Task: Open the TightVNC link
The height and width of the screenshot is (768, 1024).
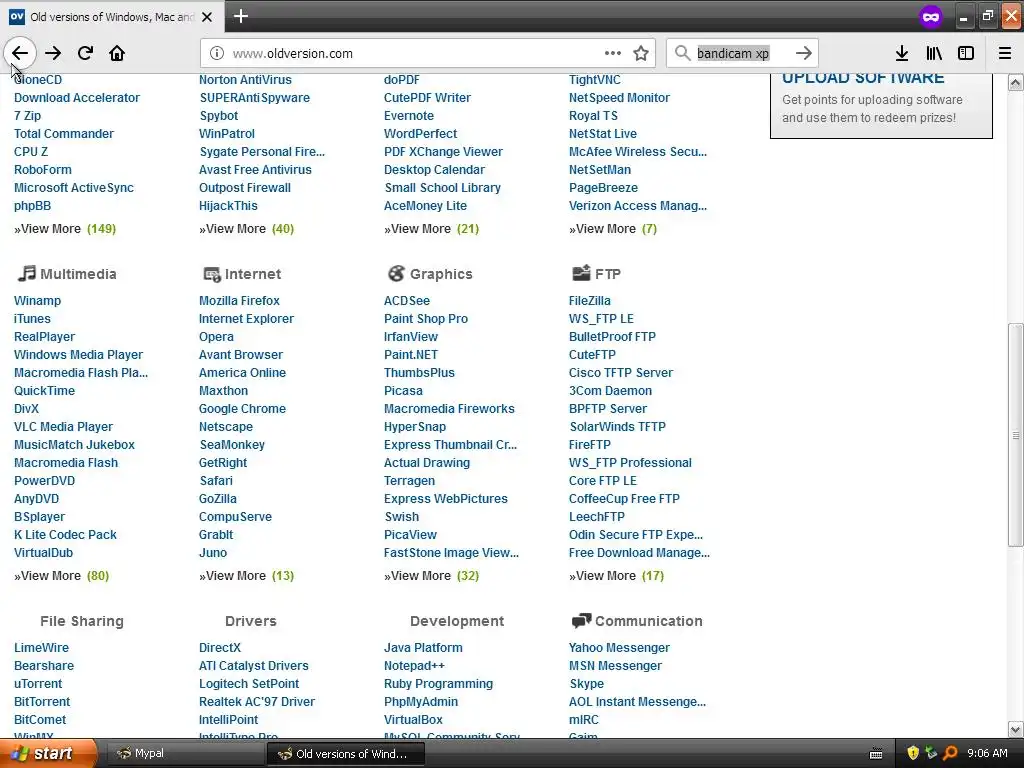Action: coord(594,80)
